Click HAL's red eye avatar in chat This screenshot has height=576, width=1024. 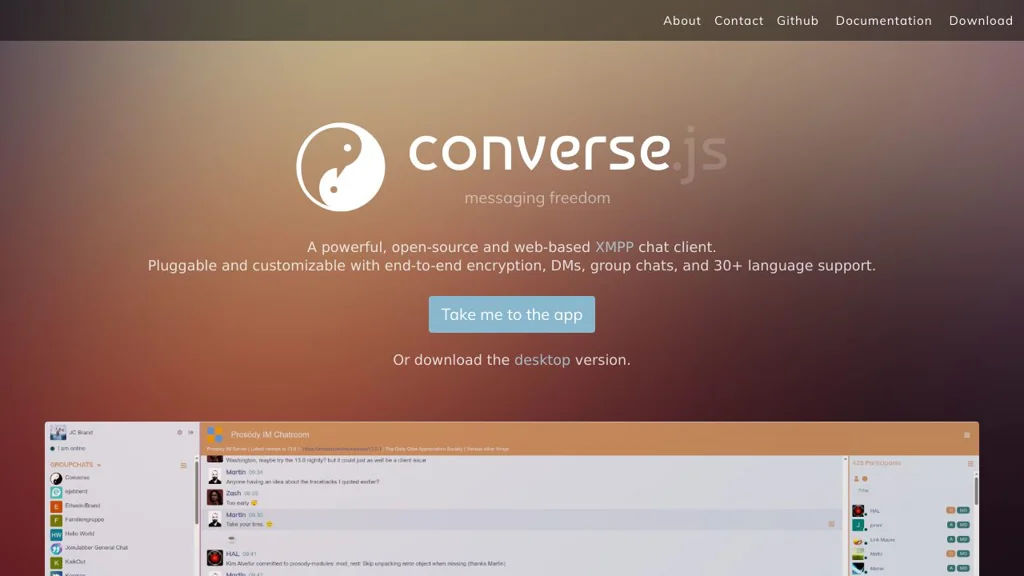coord(215,558)
